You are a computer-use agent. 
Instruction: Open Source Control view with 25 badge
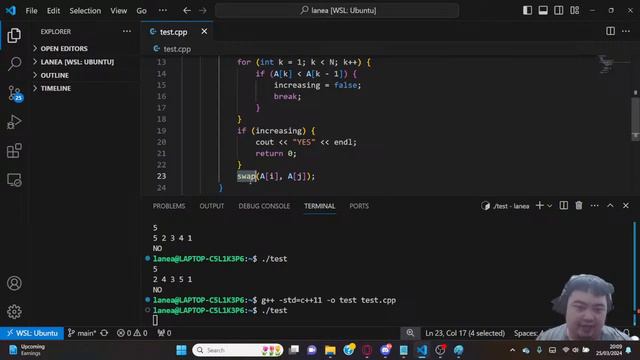15,93
